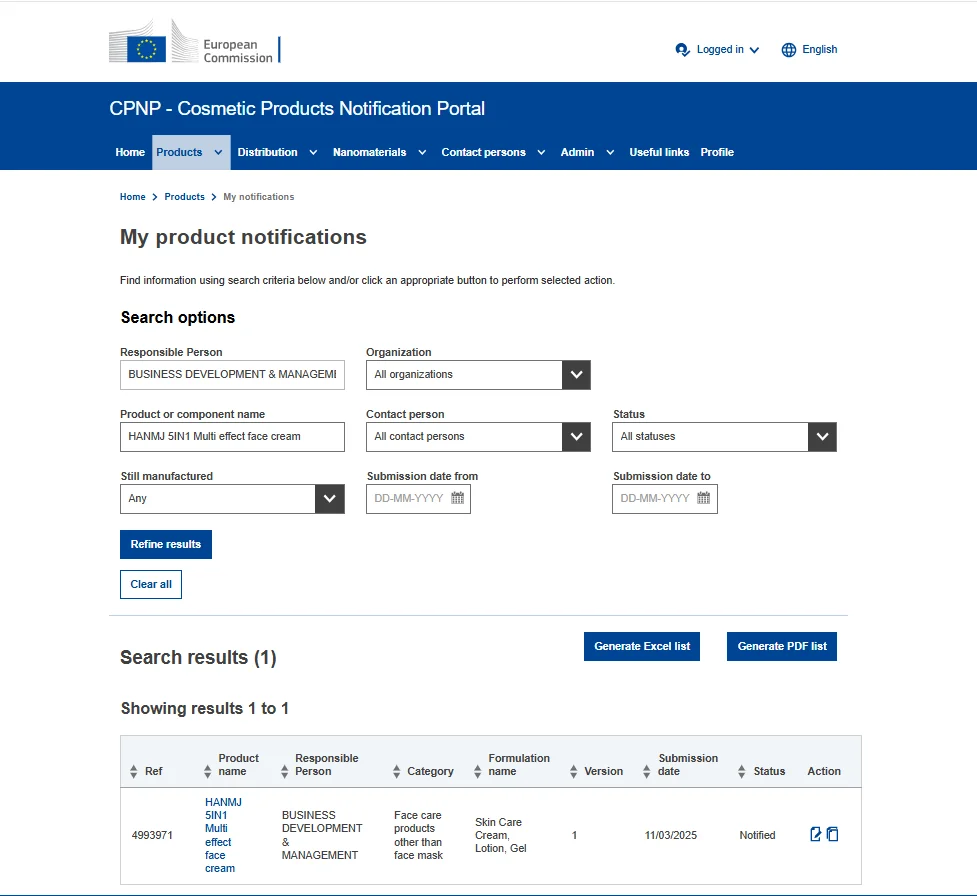The width and height of the screenshot is (977, 896).
Task: Sort results by Submission date arrows
Action: pos(648,772)
